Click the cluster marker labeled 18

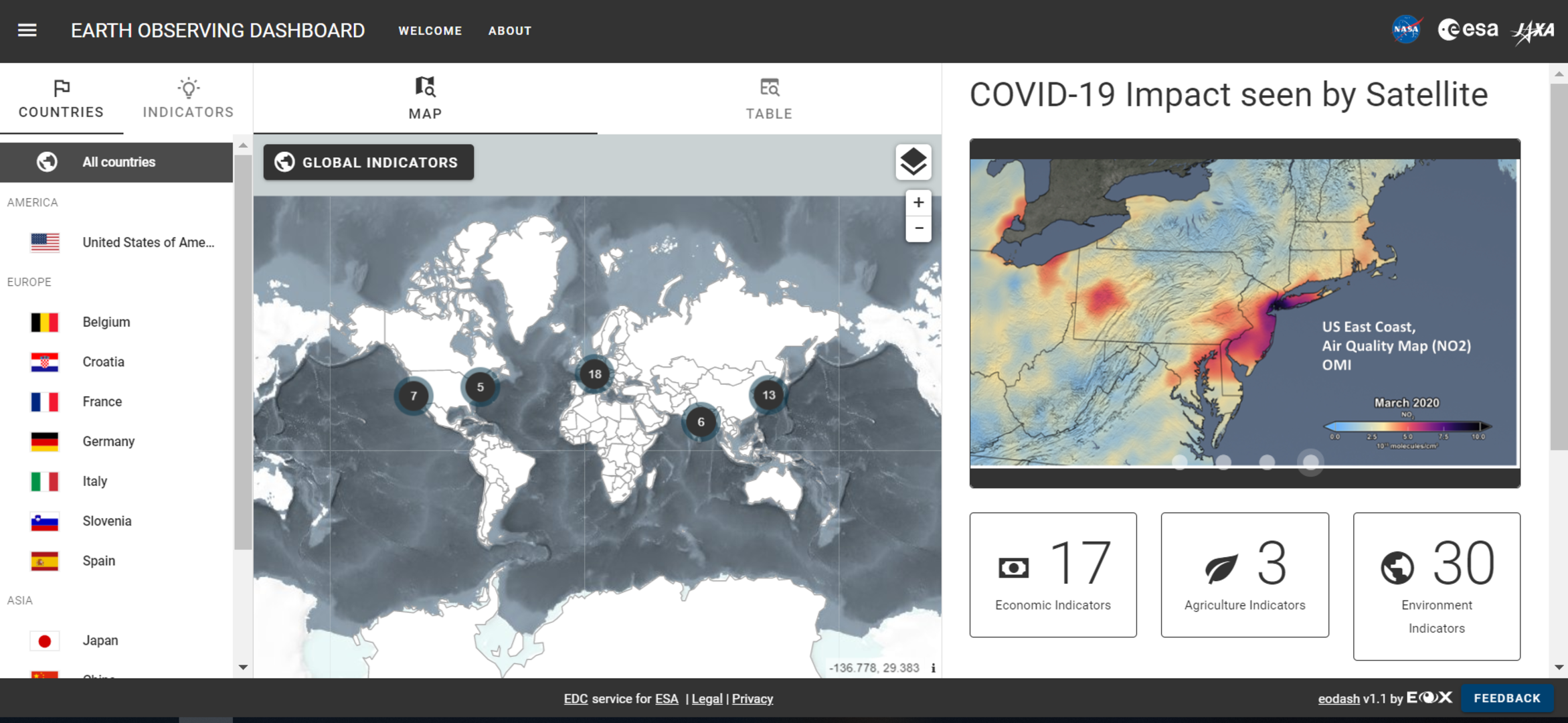point(594,374)
